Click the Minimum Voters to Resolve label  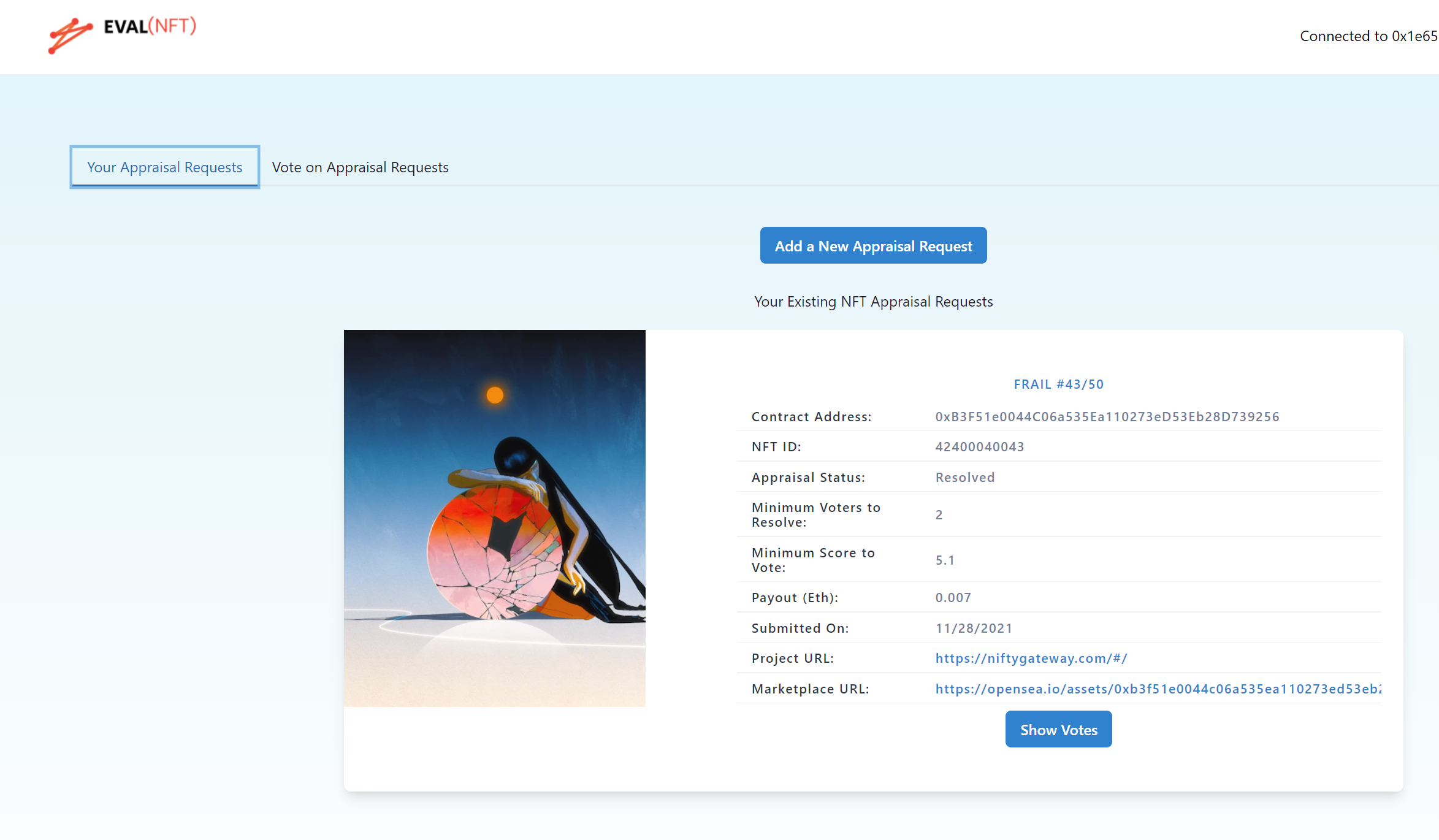[815, 515]
